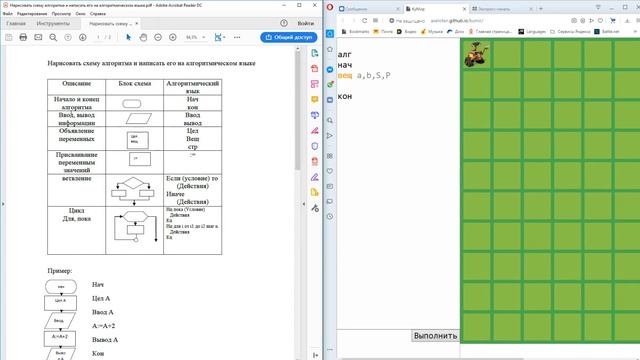Click the Opera address bar URL
The image size is (640, 360).
point(457,20)
